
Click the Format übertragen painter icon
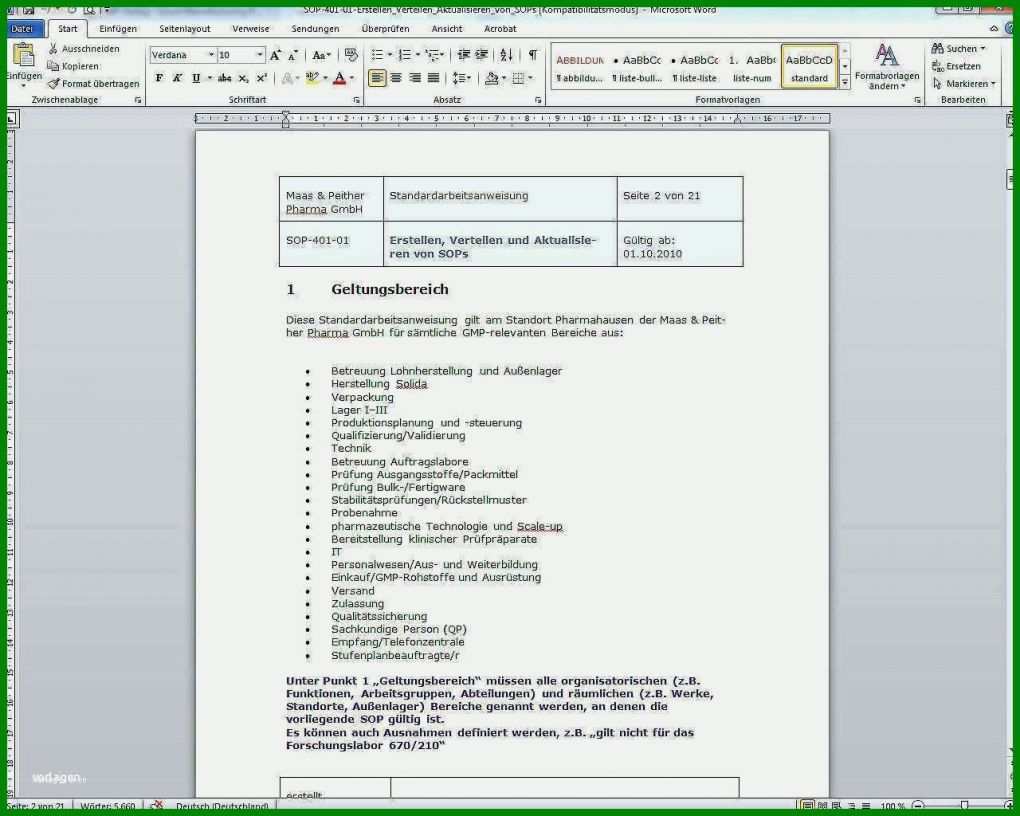(x=53, y=84)
